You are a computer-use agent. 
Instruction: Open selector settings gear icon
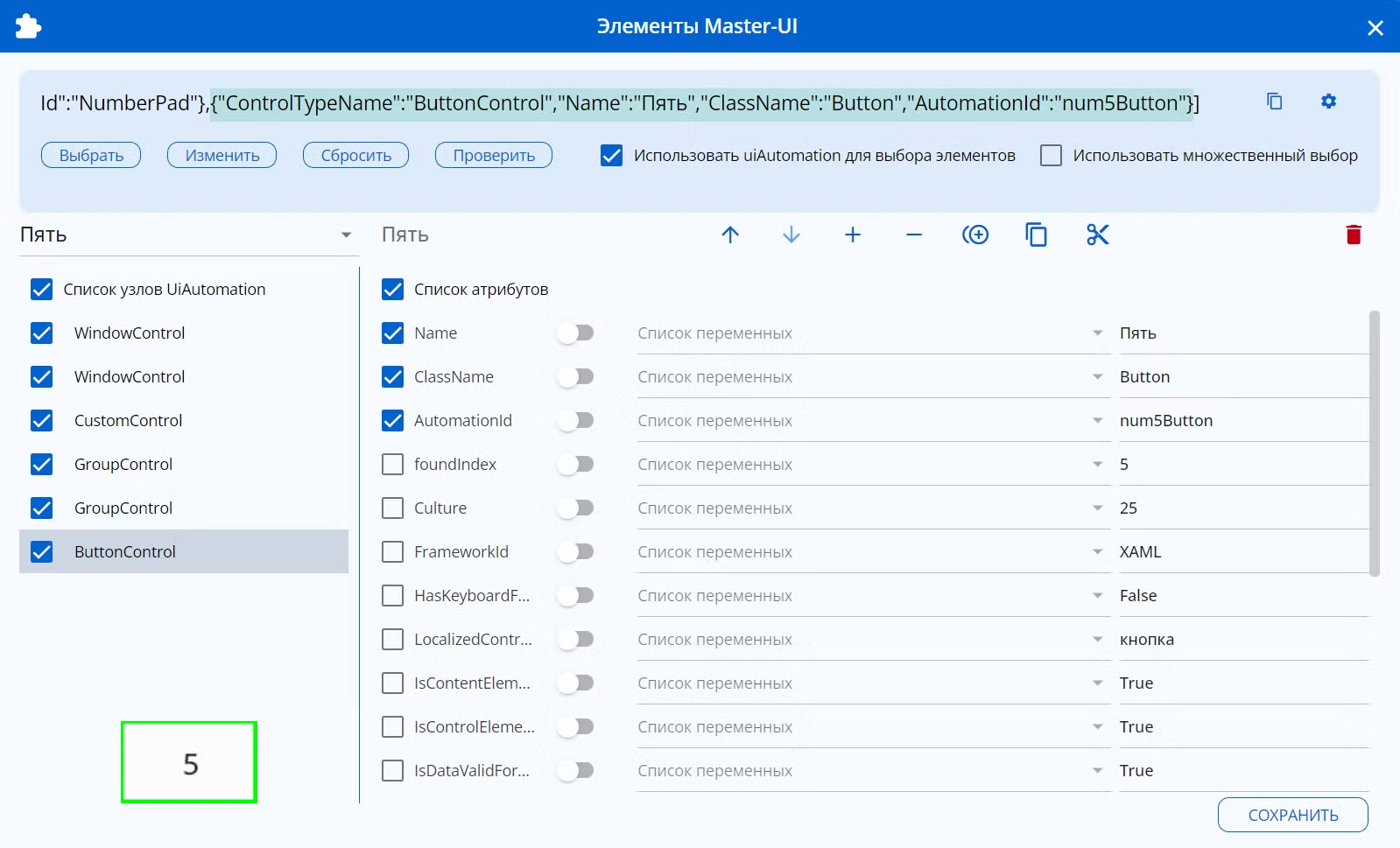(x=1328, y=102)
